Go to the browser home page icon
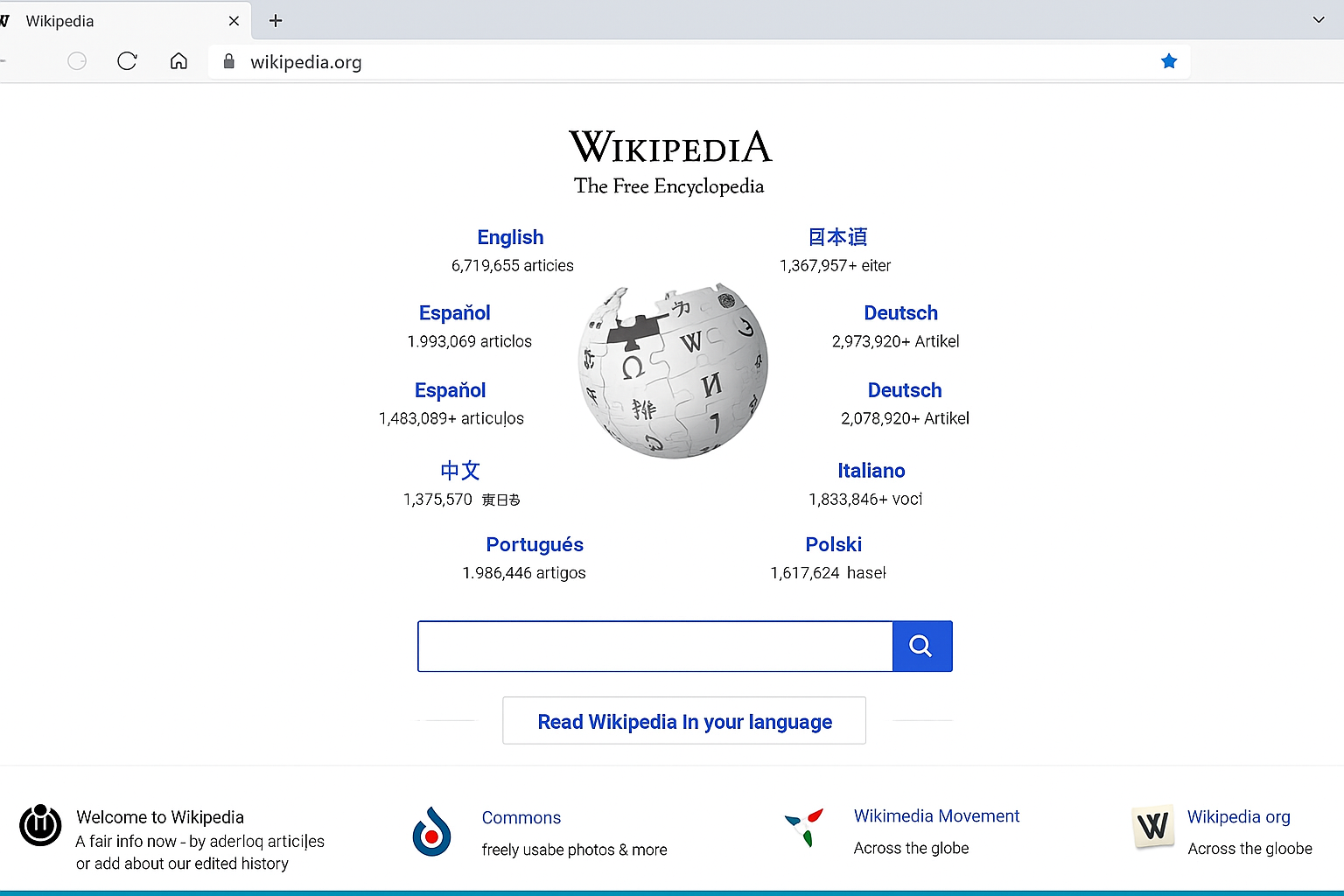This screenshot has width=1344, height=896. (x=178, y=61)
